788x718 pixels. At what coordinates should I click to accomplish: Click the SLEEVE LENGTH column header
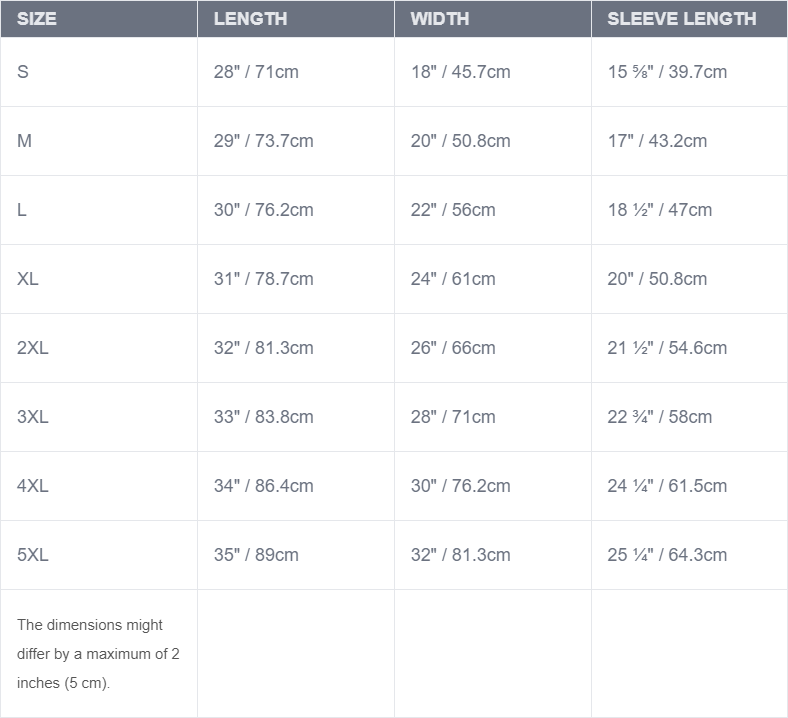pos(681,19)
